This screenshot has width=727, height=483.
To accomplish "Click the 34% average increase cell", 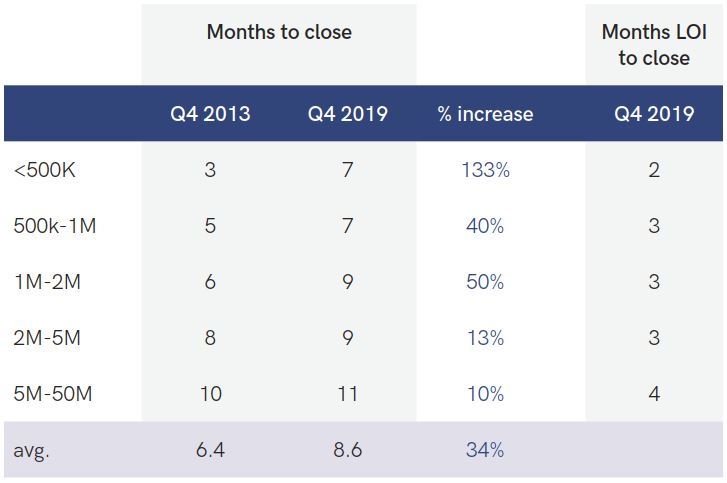I will click(x=485, y=450).
